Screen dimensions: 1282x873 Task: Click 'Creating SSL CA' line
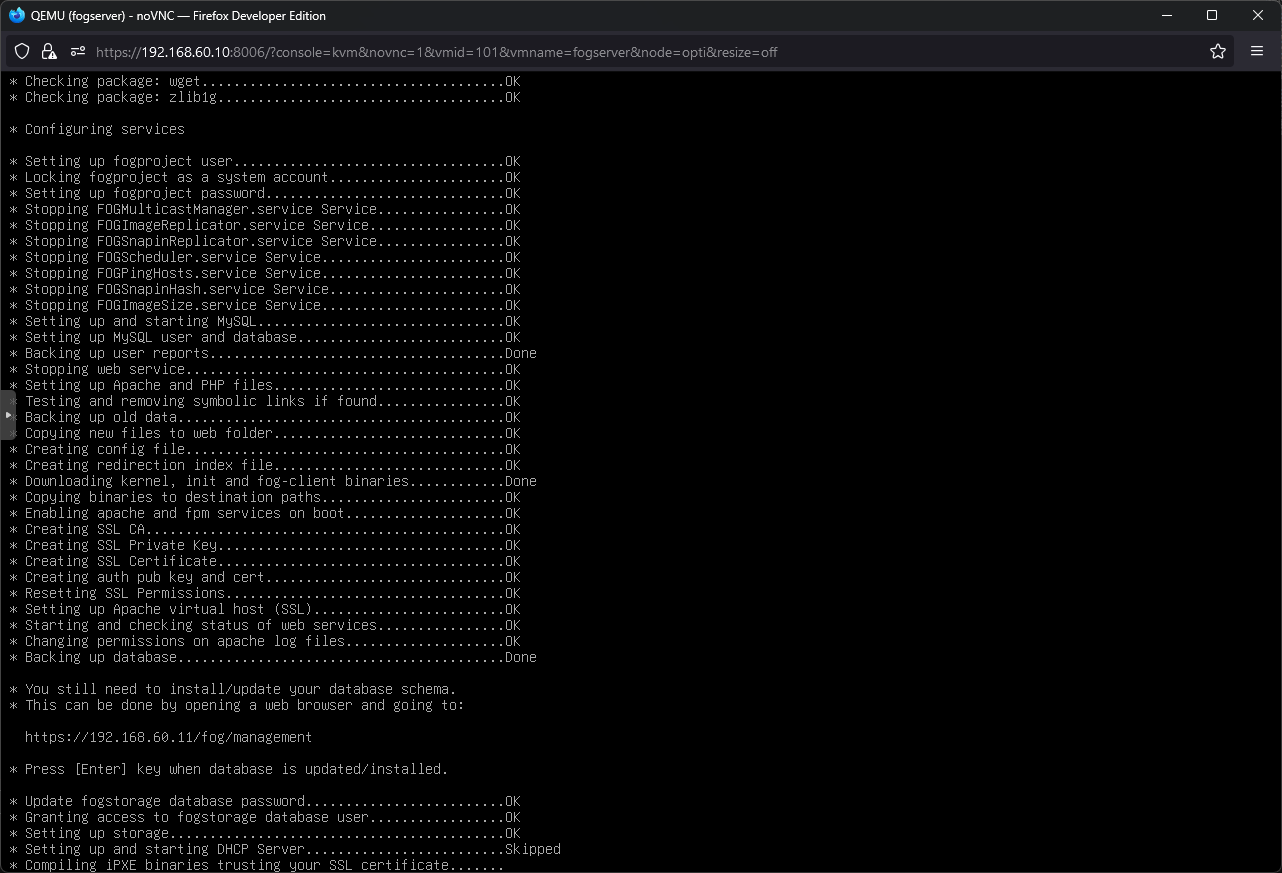point(265,529)
